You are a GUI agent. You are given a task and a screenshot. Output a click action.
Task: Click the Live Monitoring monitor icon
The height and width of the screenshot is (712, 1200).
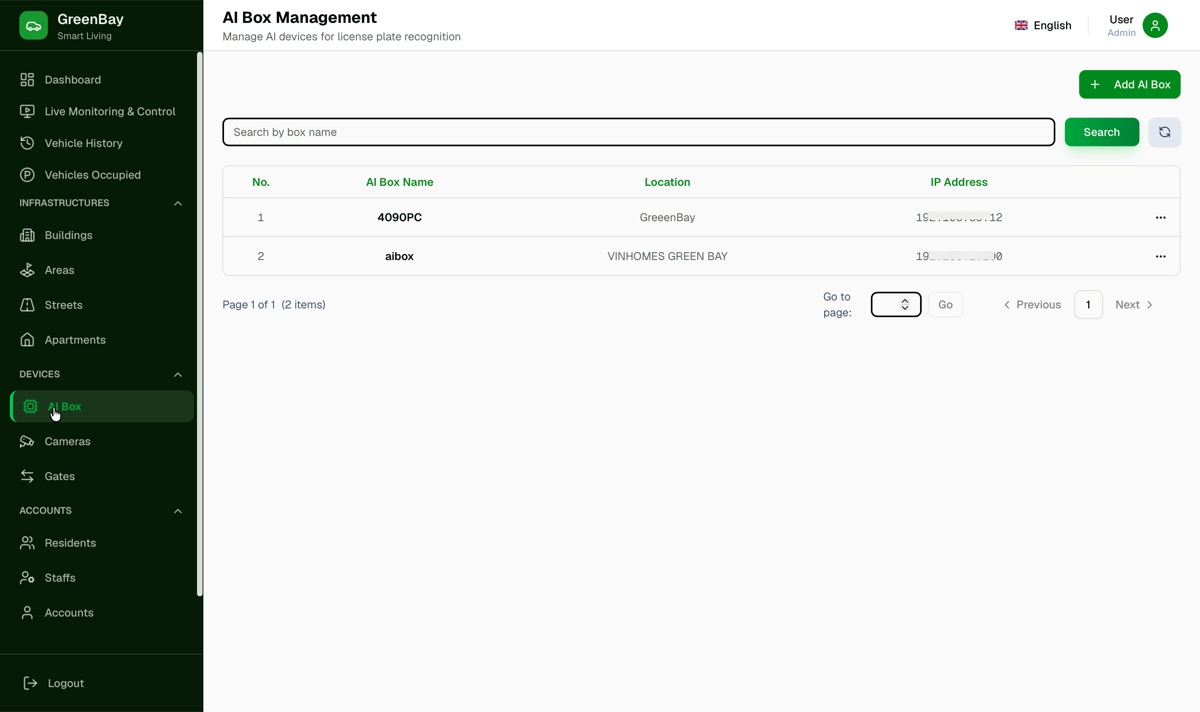[27, 111]
